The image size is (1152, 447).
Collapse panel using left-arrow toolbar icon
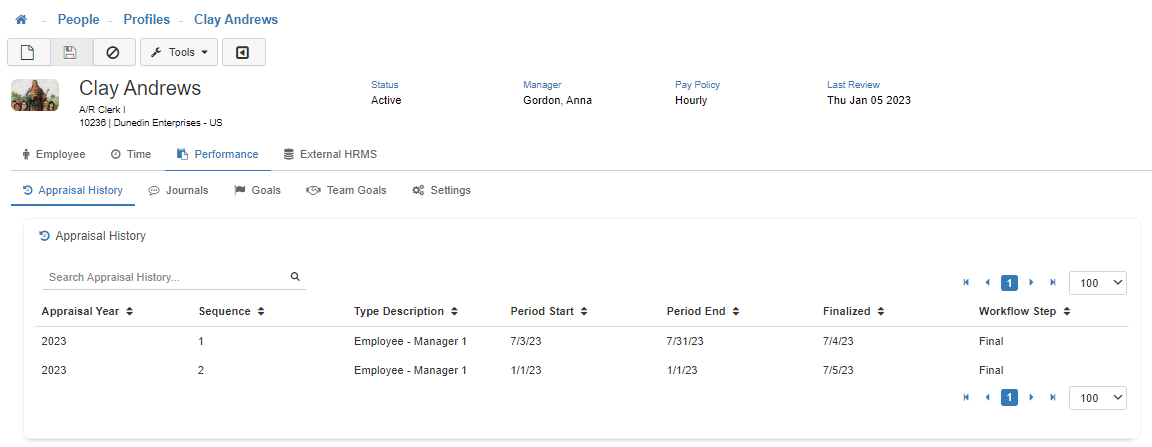pos(243,52)
